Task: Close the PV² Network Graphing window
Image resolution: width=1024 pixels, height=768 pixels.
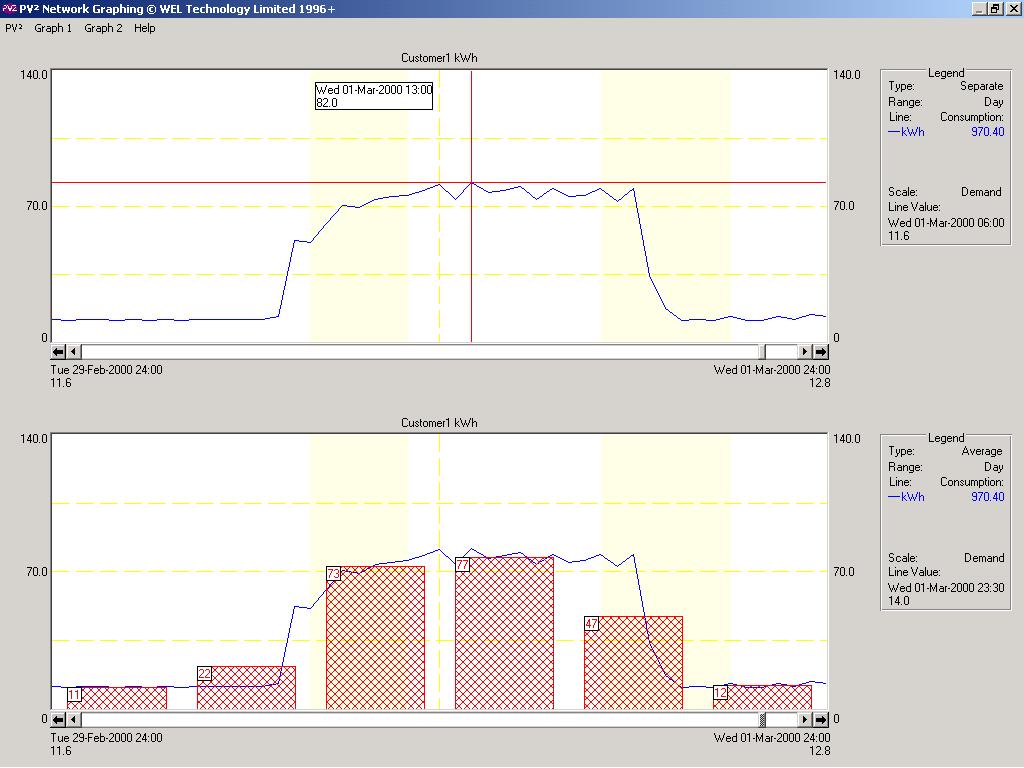Action: coord(1012,8)
